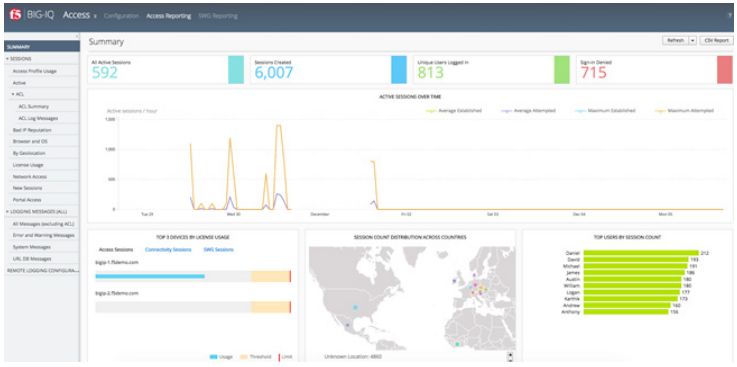Image resolution: width=737 pixels, height=367 pixels.
Task: Zoom the map with the stepper control
Action: 510,357
